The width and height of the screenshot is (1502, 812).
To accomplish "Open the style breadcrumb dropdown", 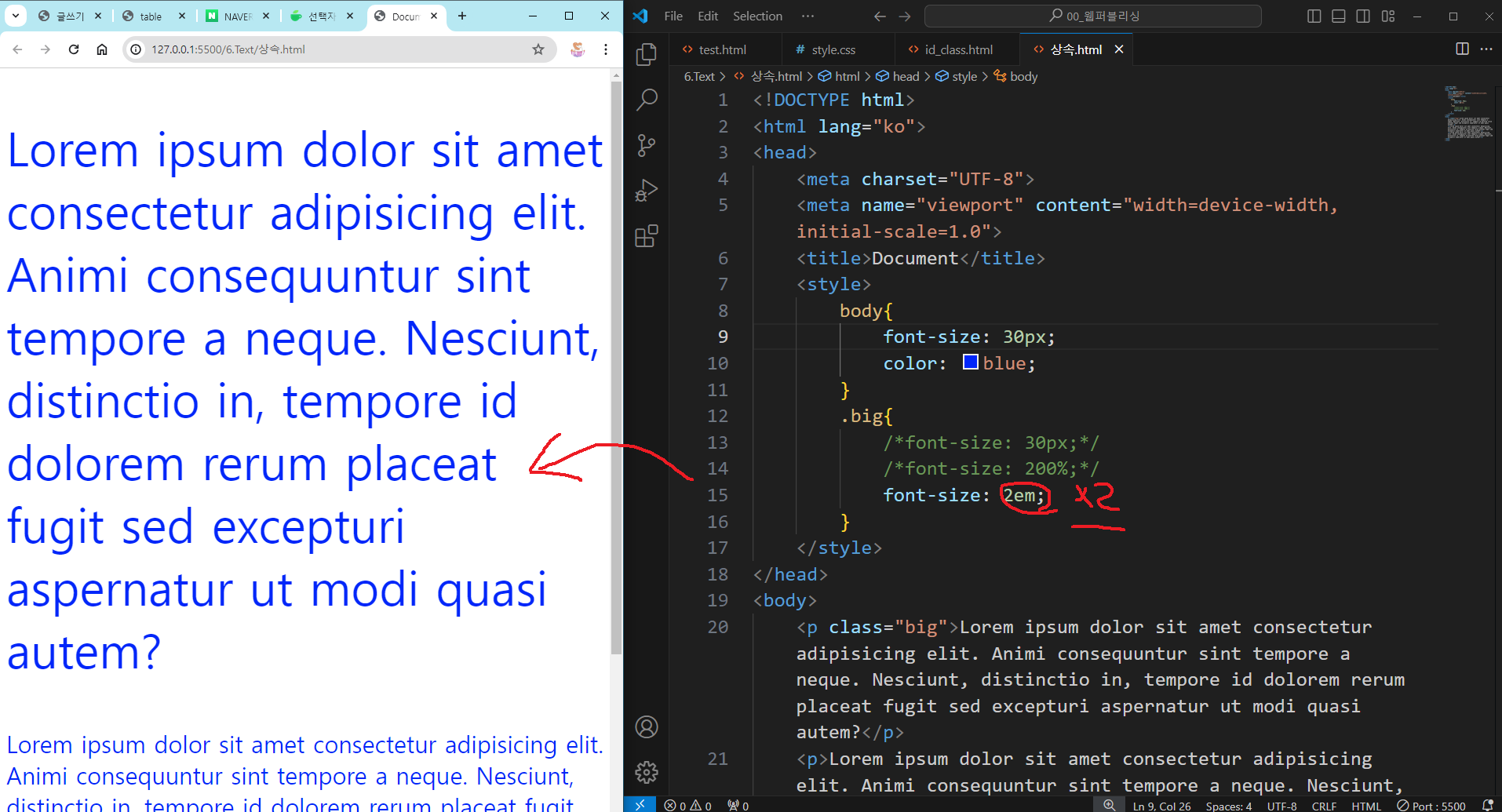I will click(x=956, y=76).
